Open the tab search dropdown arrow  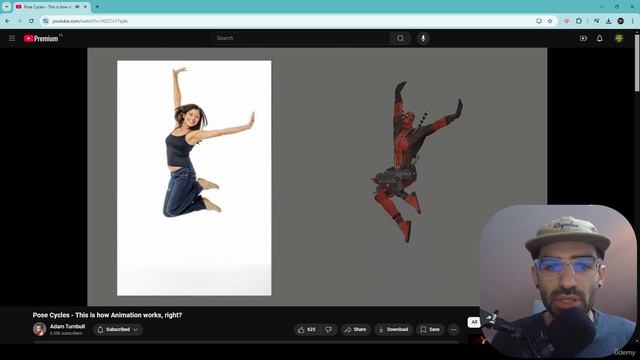[x=7, y=7]
